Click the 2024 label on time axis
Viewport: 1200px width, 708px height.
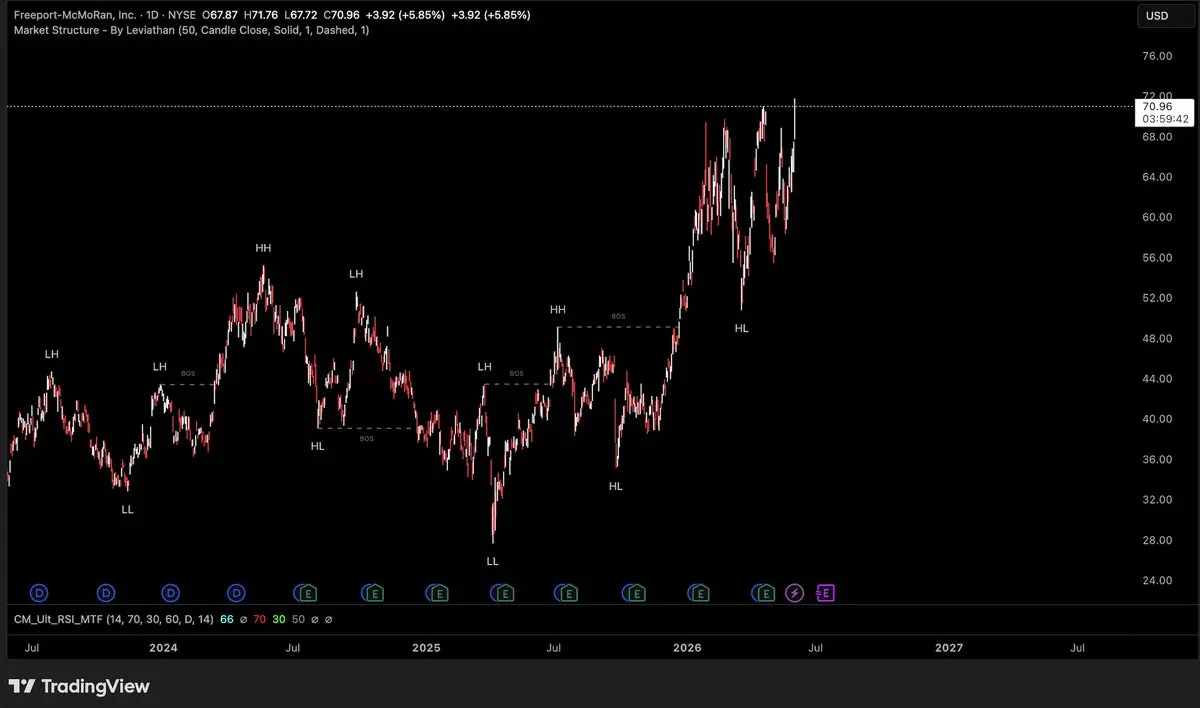(x=163, y=648)
